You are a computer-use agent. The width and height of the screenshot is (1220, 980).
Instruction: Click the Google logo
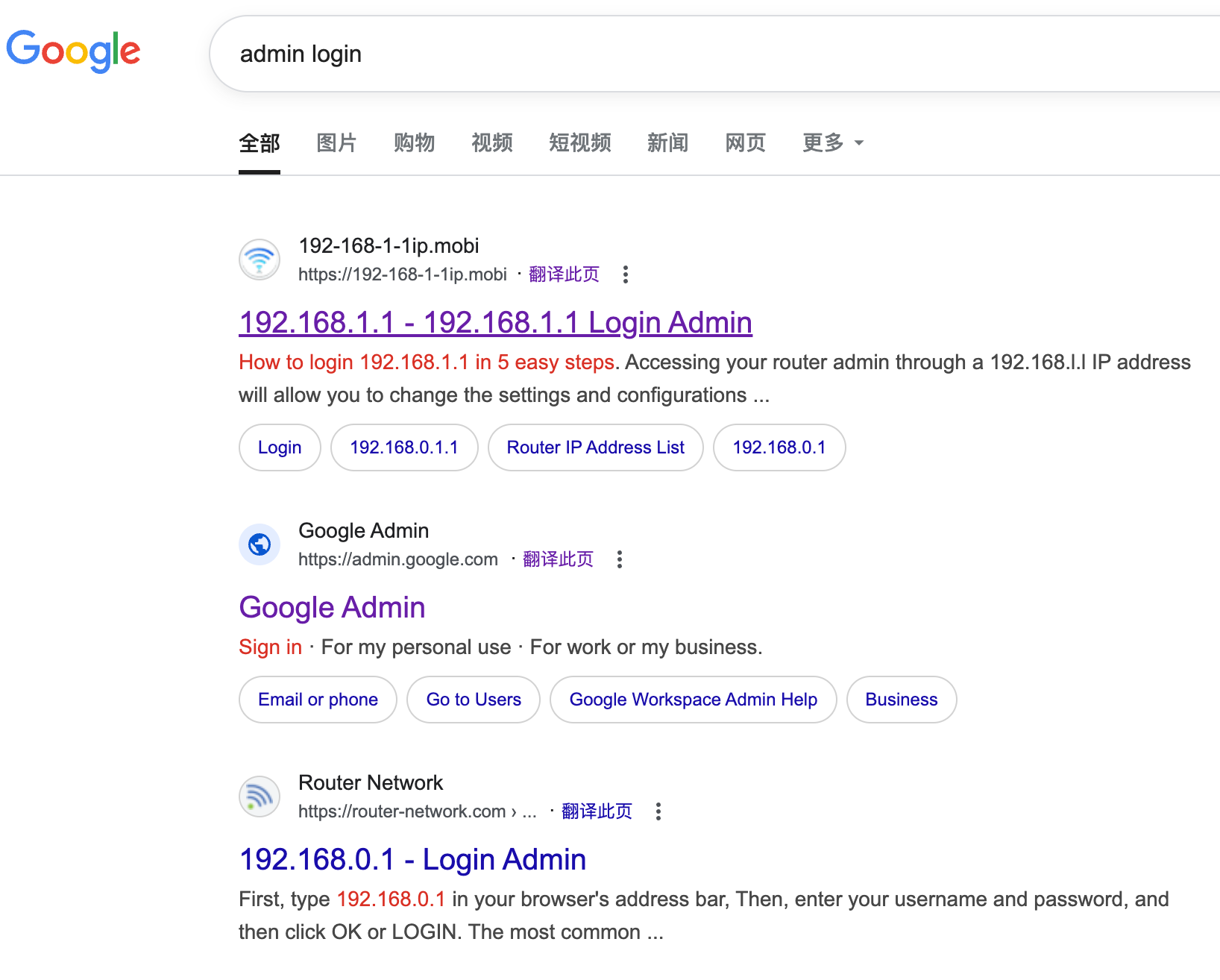pos(73,51)
